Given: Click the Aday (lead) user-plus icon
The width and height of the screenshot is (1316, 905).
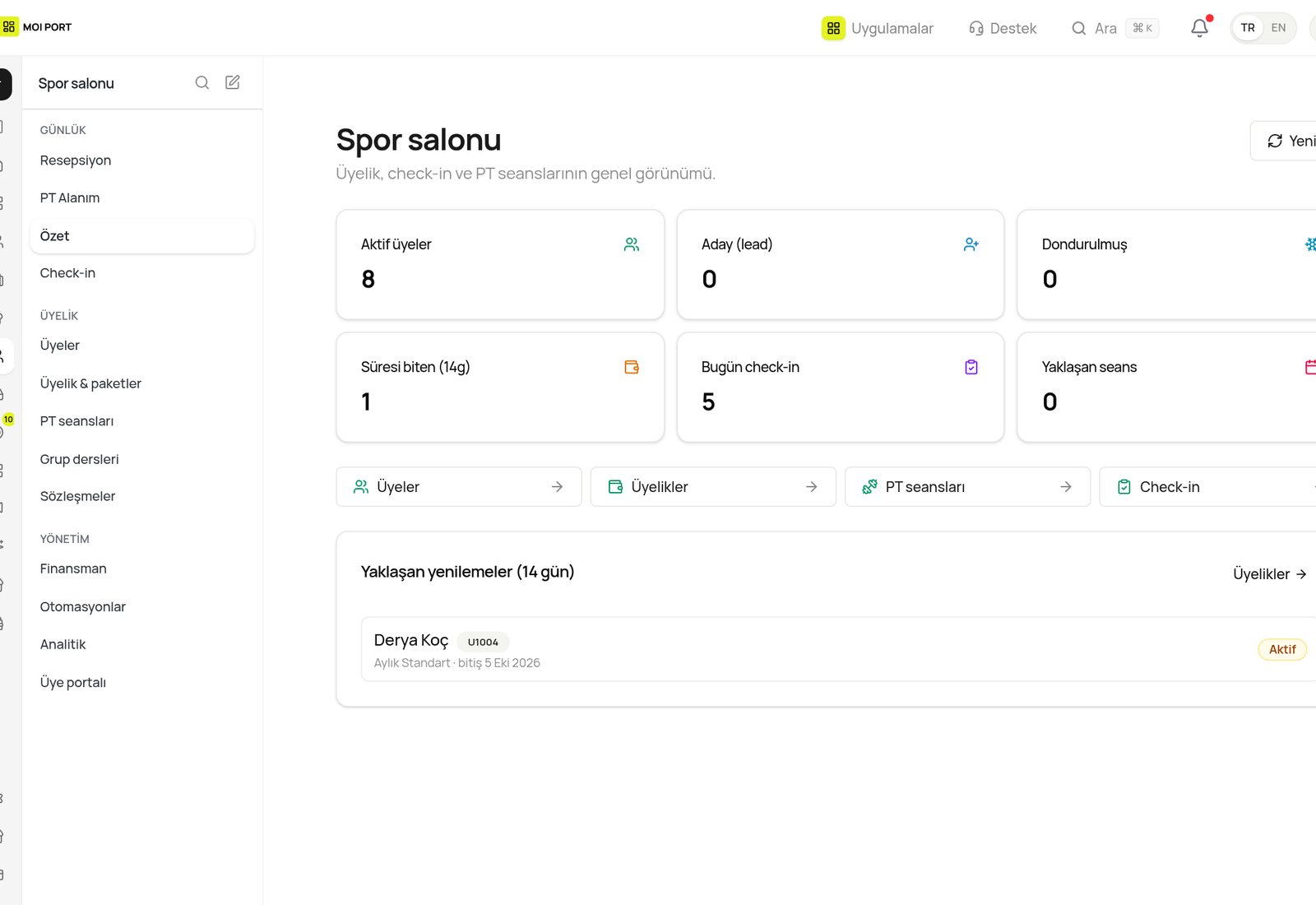Looking at the screenshot, I should (971, 244).
